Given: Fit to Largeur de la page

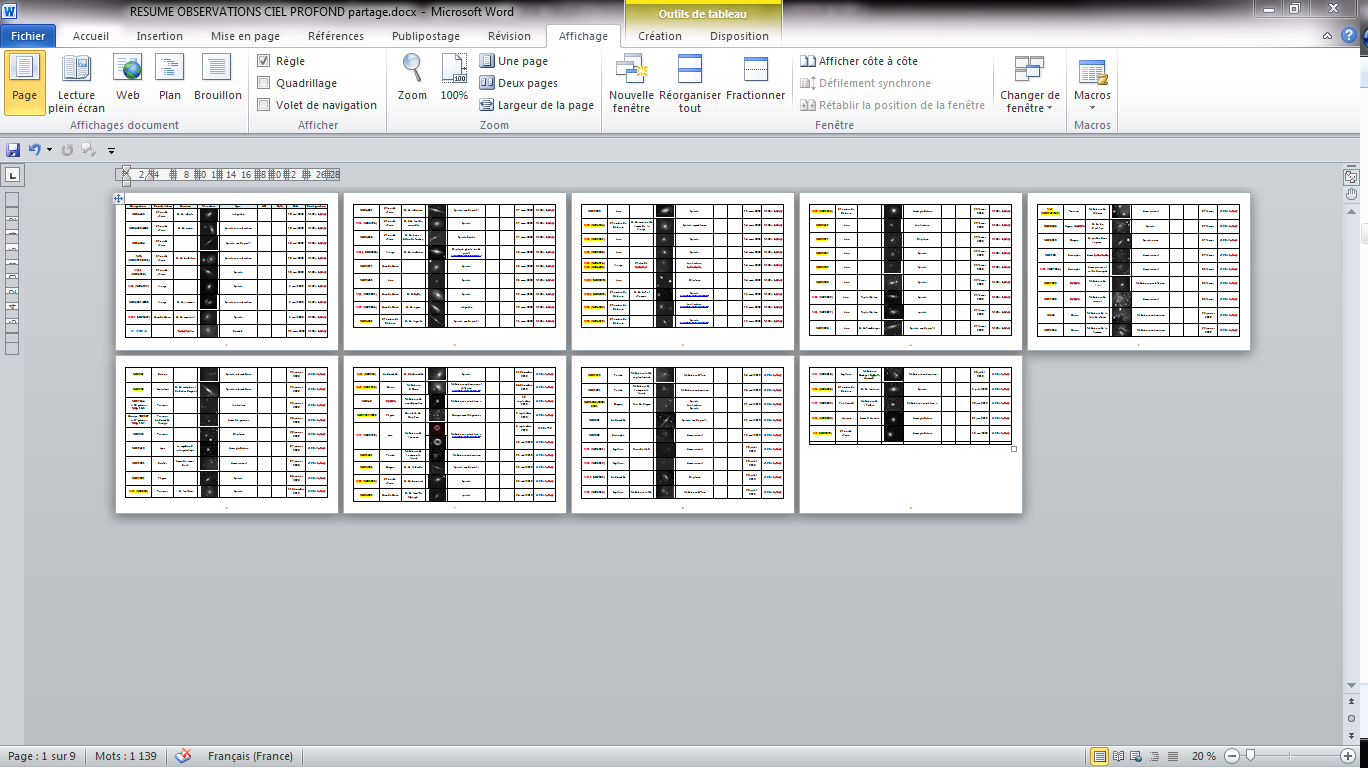Looking at the screenshot, I should click(x=537, y=105).
